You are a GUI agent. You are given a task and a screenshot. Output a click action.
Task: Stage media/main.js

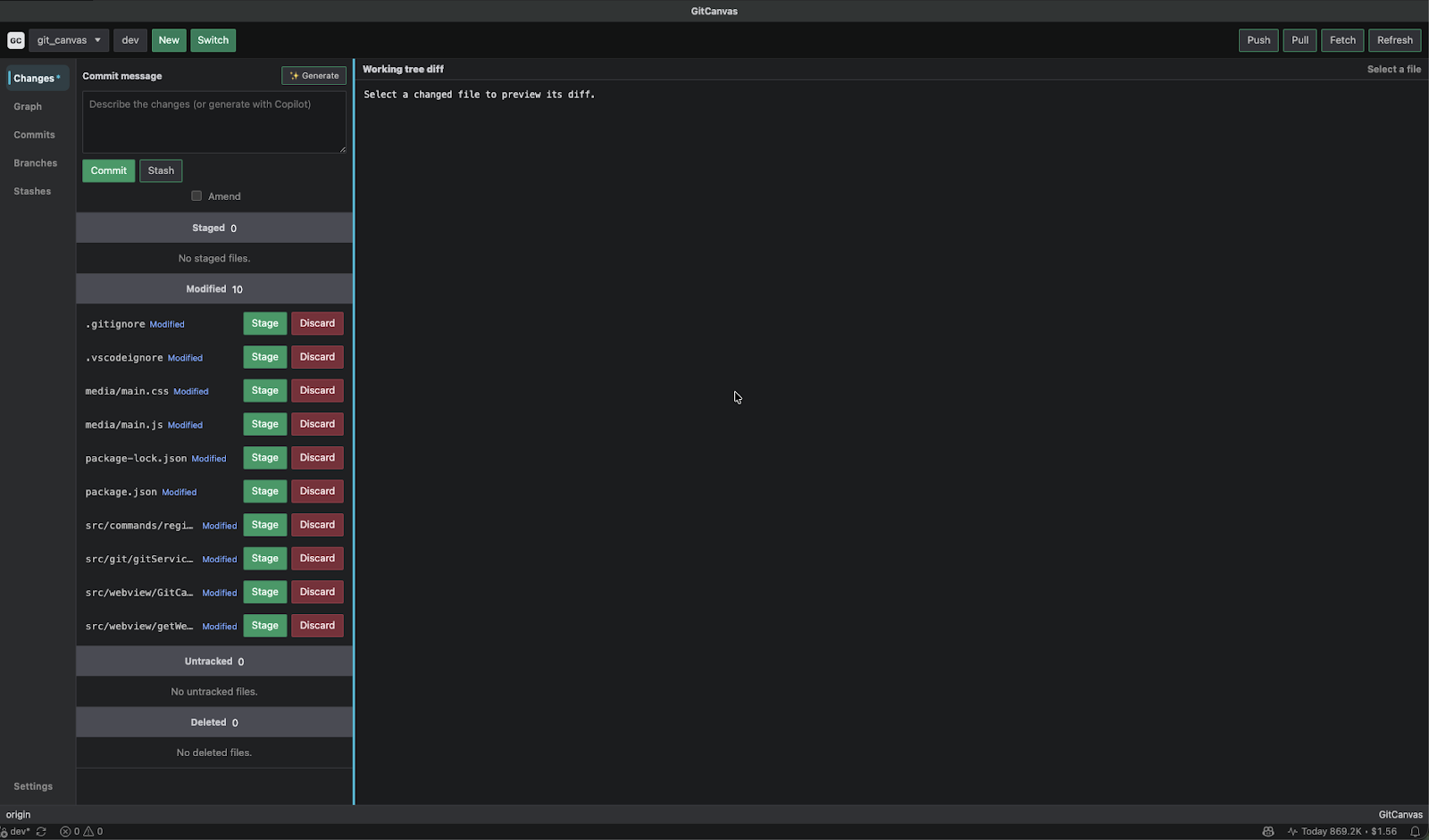(264, 424)
